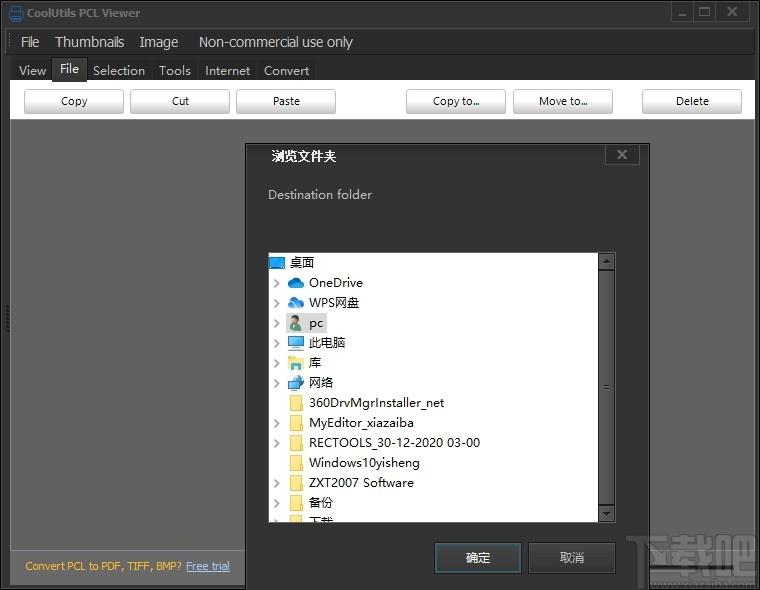Select the 网络 text label

tap(321, 383)
